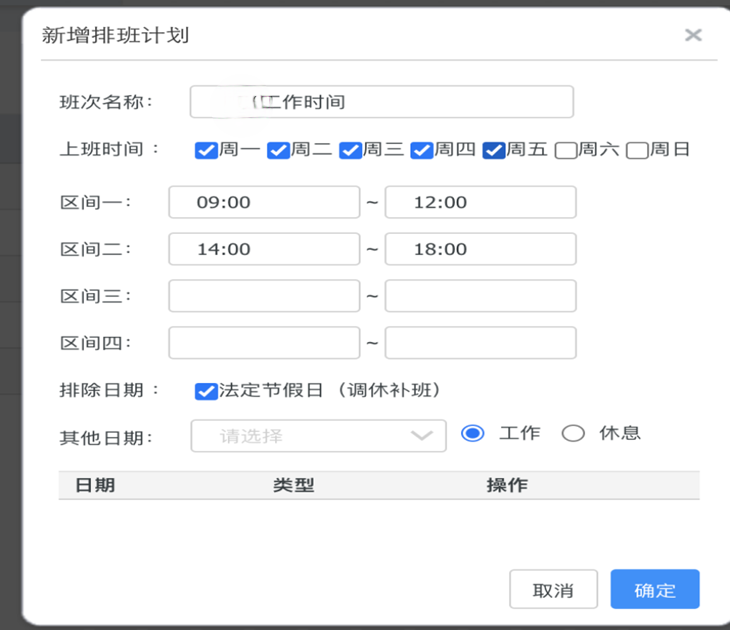730x630 pixels.
Task: Select the 休息 radio button
Action: tap(573, 433)
